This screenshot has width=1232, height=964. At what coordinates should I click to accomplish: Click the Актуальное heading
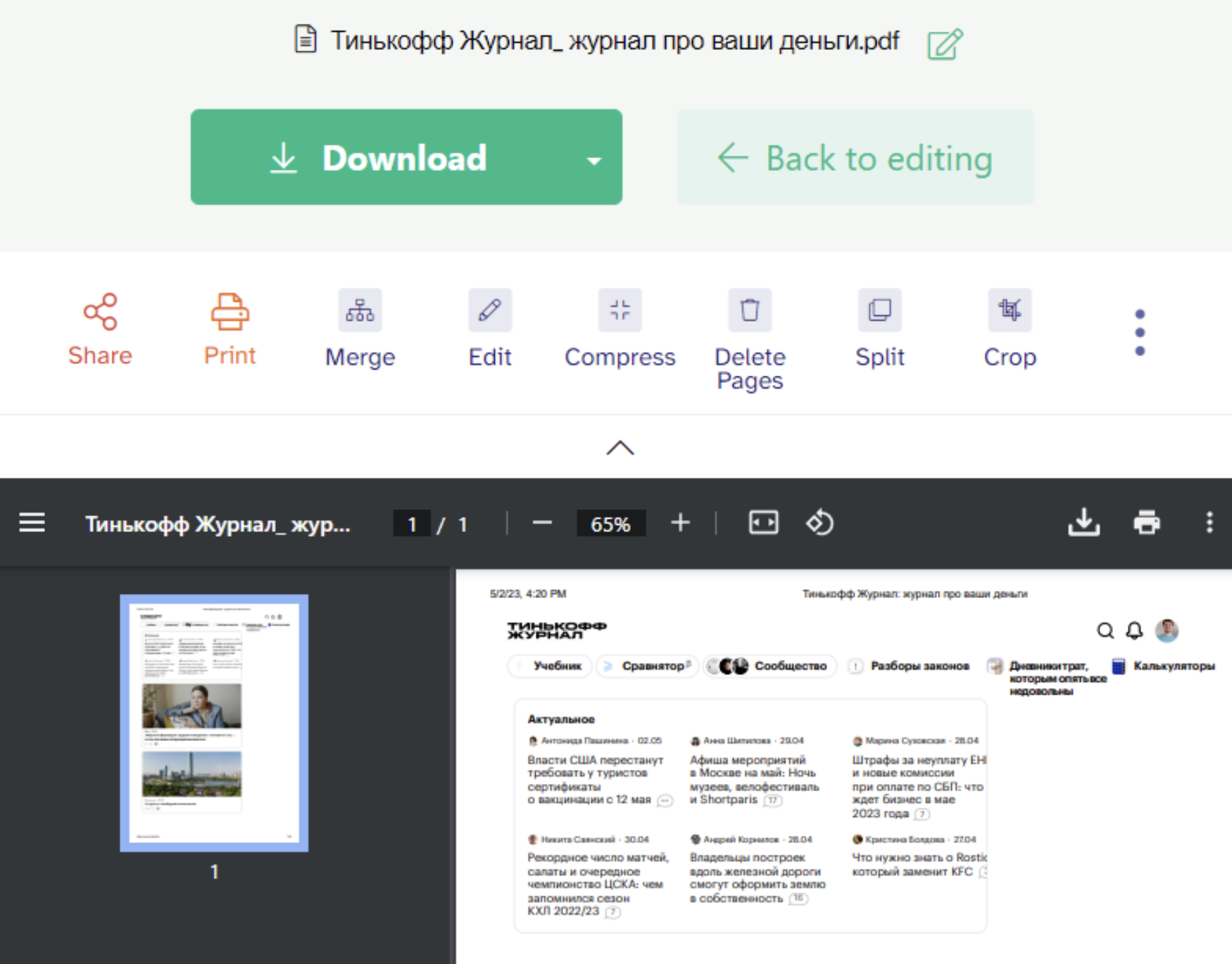click(561, 719)
